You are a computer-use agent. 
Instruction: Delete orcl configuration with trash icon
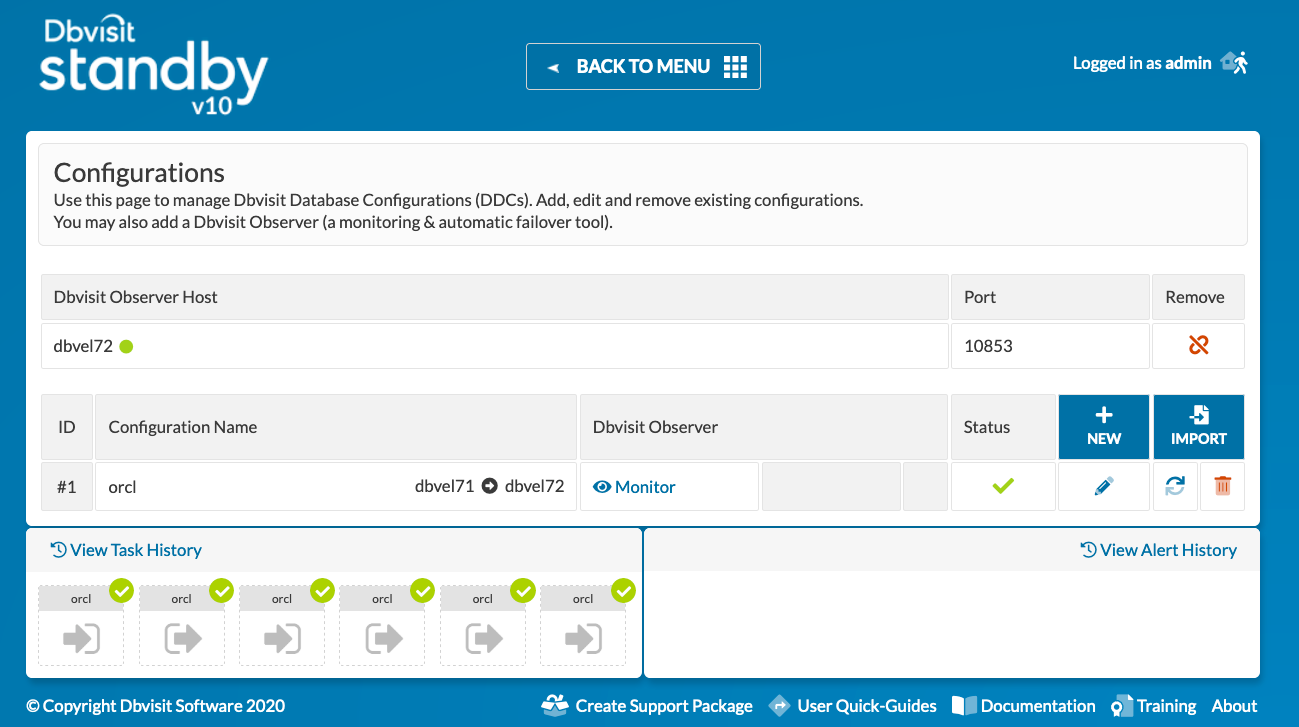pyautogui.click(x=1222, y=486)
